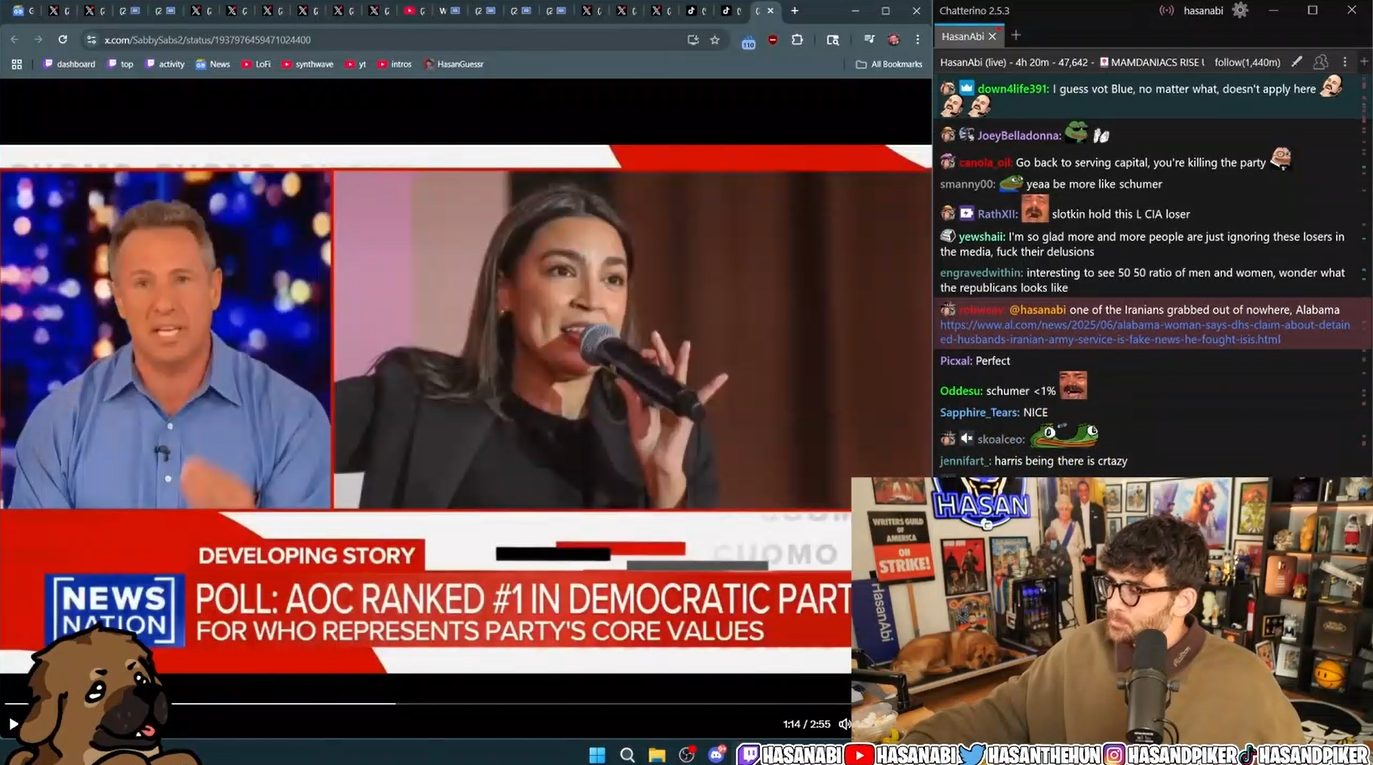Viewport: 1373px width, 765px height.
Task: Open Discord from the taskbar
Action: point(716,755)
